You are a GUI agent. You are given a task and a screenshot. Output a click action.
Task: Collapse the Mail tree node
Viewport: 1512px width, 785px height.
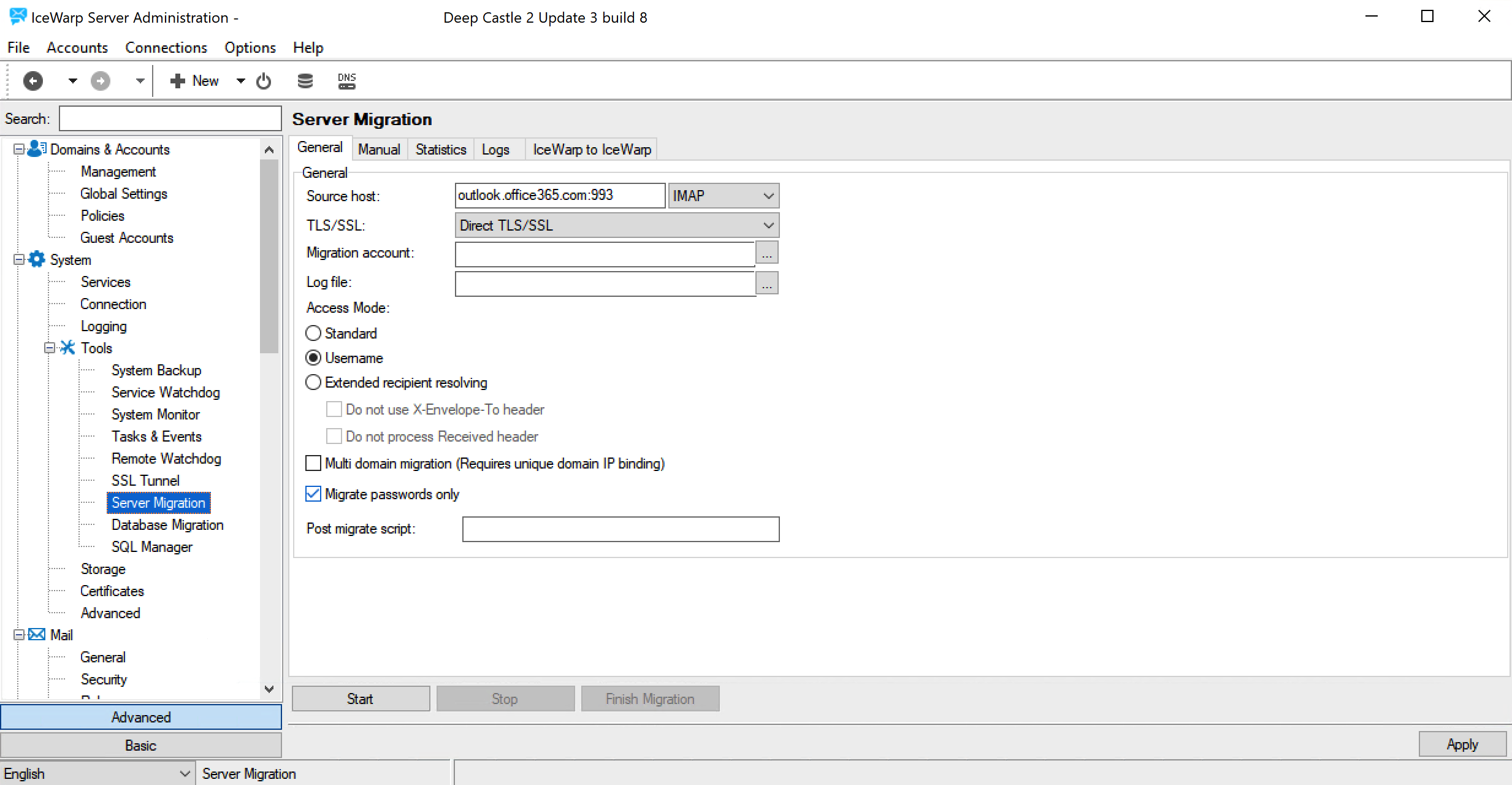click(19, 635)
